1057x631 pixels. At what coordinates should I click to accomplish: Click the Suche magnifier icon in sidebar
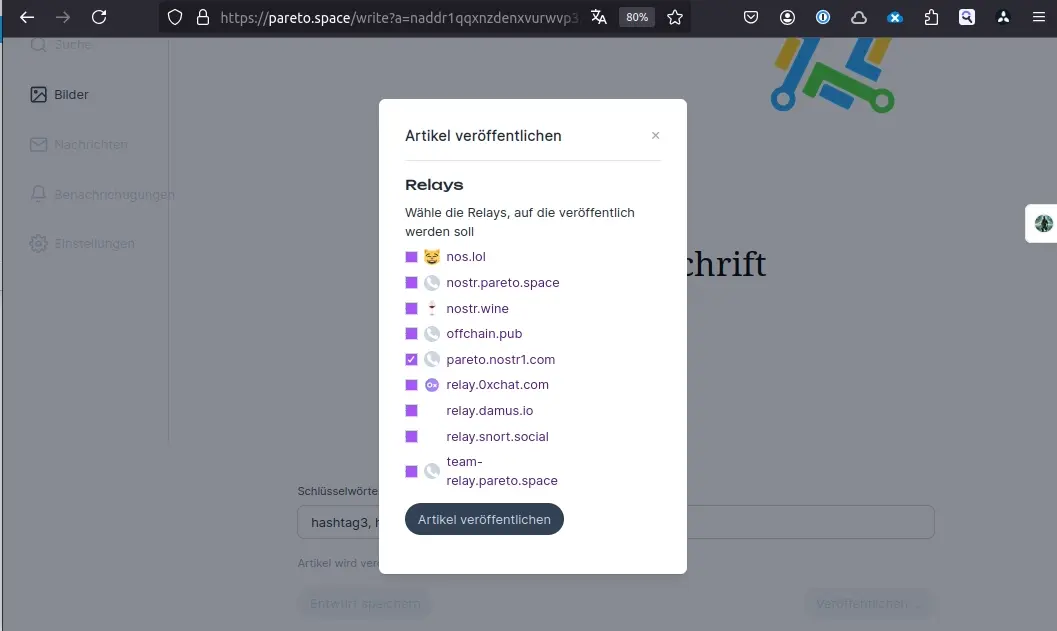[x=38, y=44]
